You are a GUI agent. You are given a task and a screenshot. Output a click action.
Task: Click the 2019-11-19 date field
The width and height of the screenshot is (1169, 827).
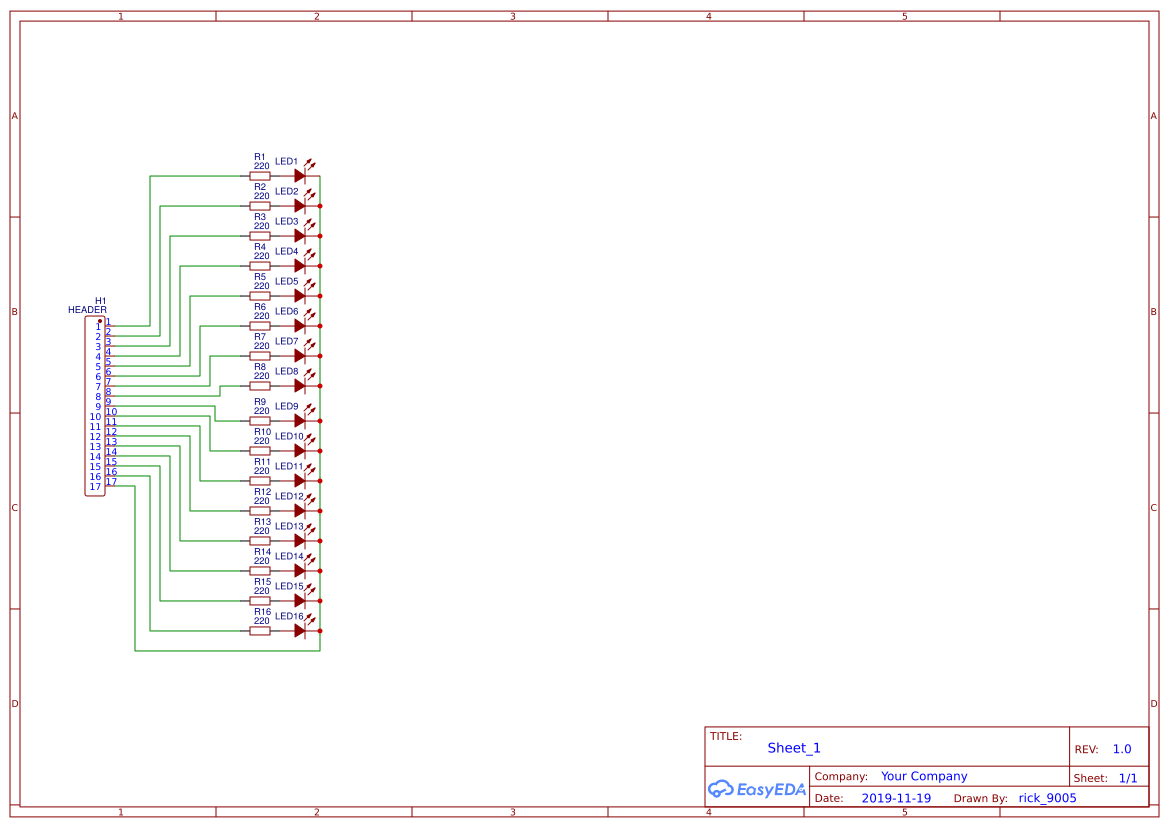(895, 797)
